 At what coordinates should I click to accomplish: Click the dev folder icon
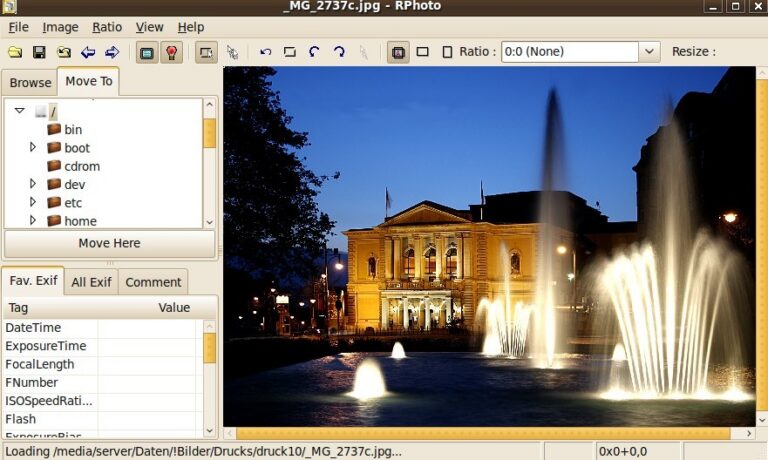point(54,184)
